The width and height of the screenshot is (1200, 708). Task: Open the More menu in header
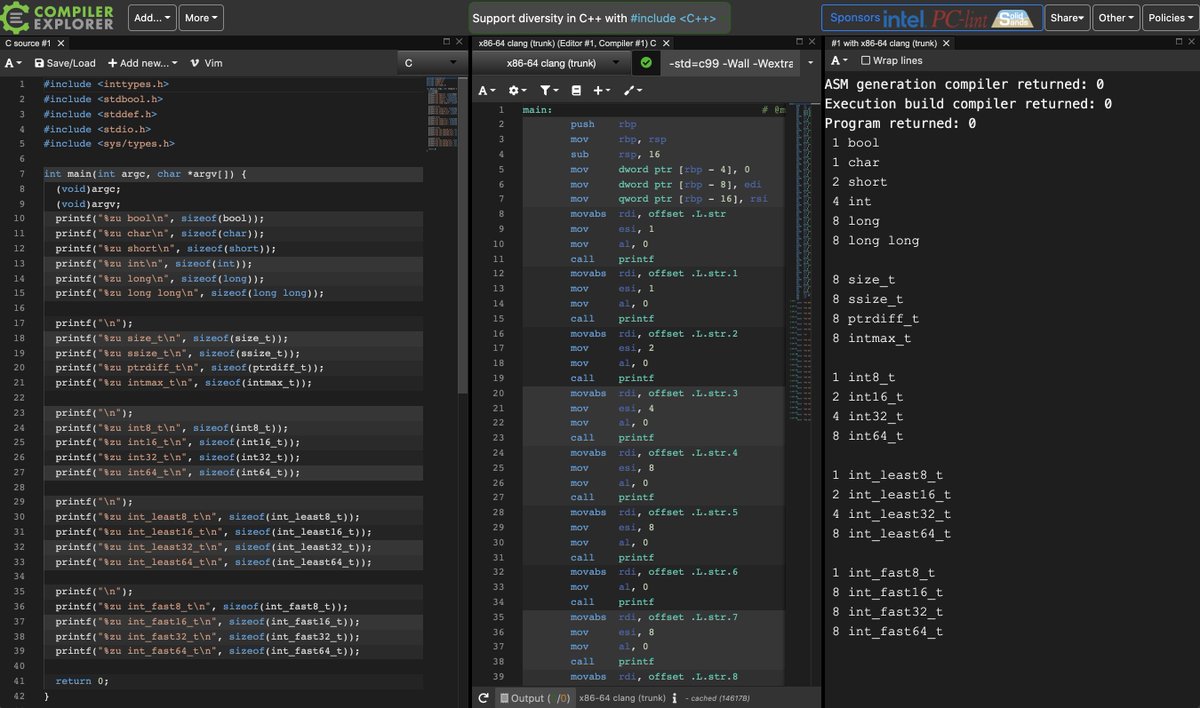coord(202,17)
